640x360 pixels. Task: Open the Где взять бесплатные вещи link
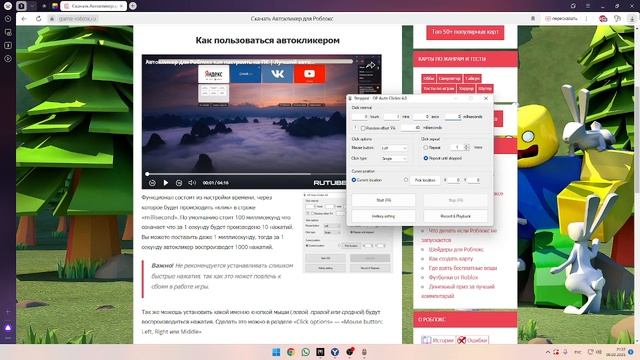point(463,268)
